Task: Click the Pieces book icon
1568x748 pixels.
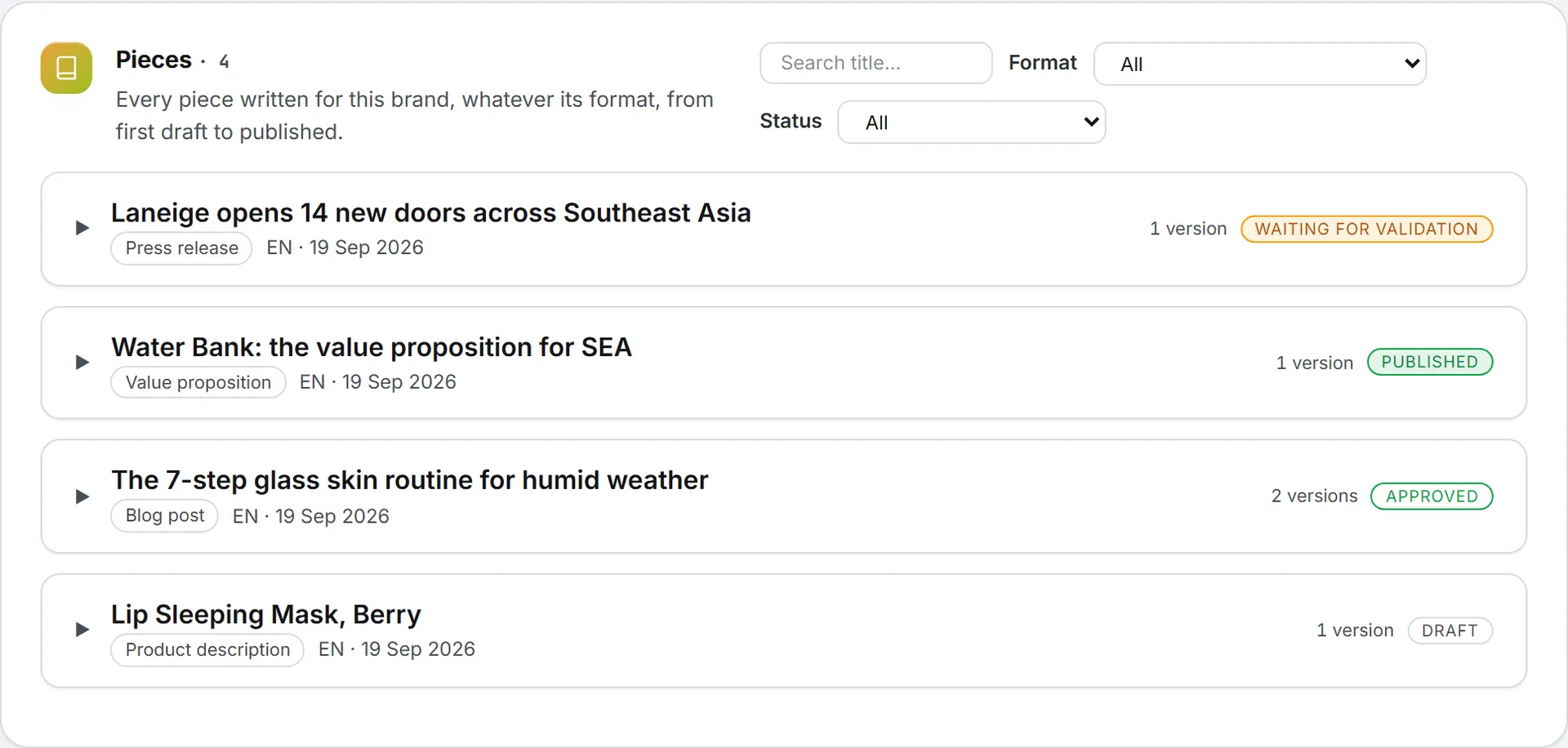Action: 66,68
